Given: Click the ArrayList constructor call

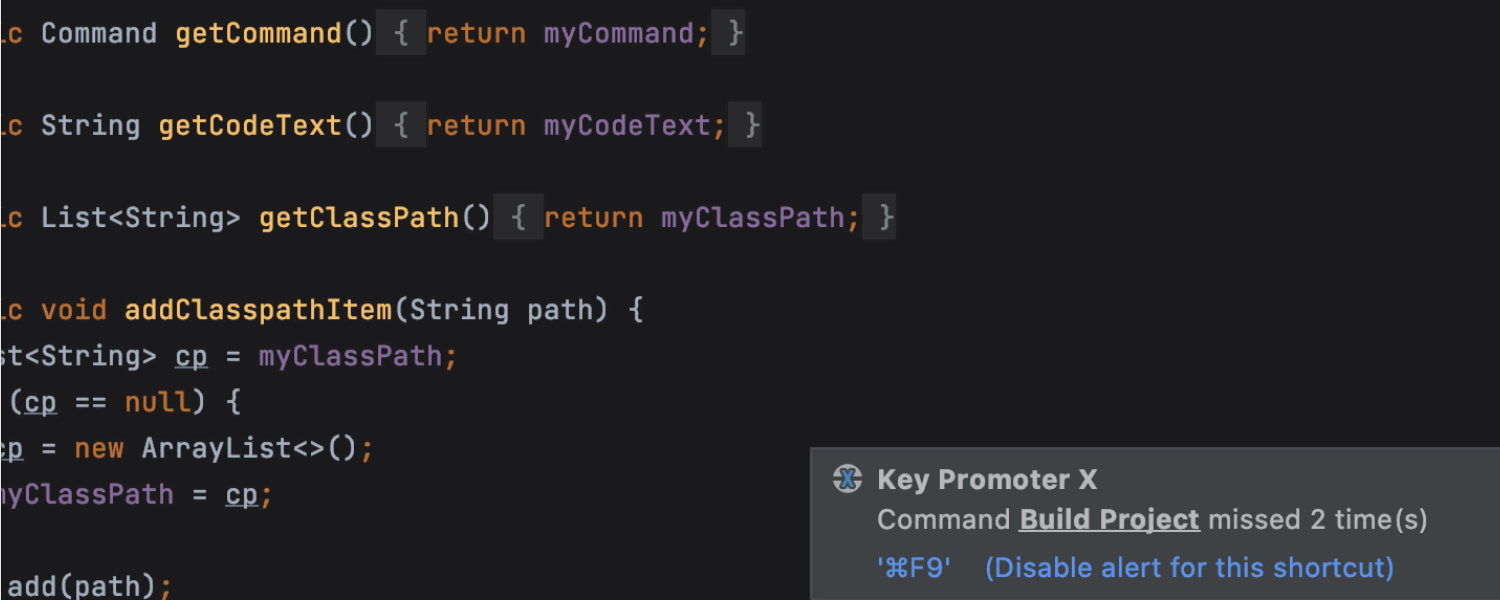Looking at the screenshot, I should click(x=249, y=448).
